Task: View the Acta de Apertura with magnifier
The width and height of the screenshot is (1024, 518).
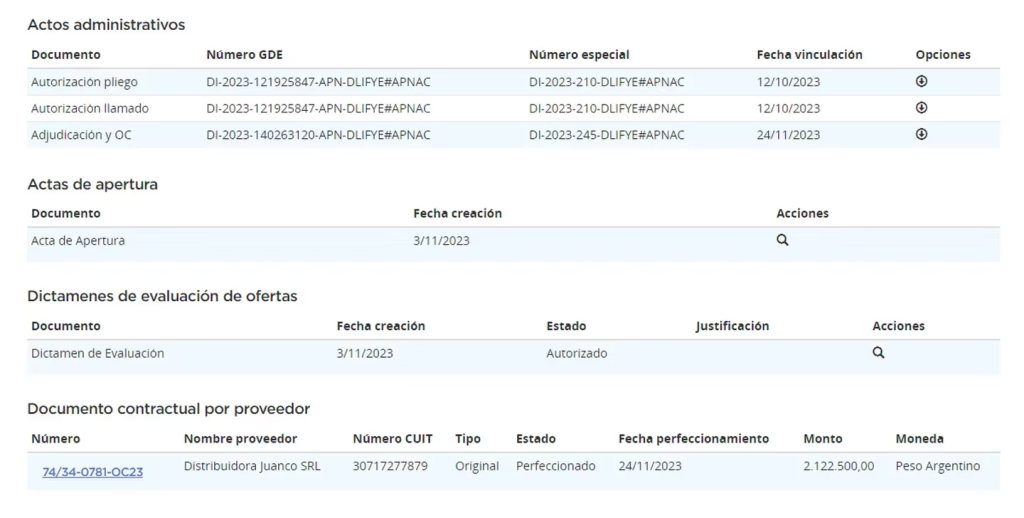Action: click(x=782, y=240)
